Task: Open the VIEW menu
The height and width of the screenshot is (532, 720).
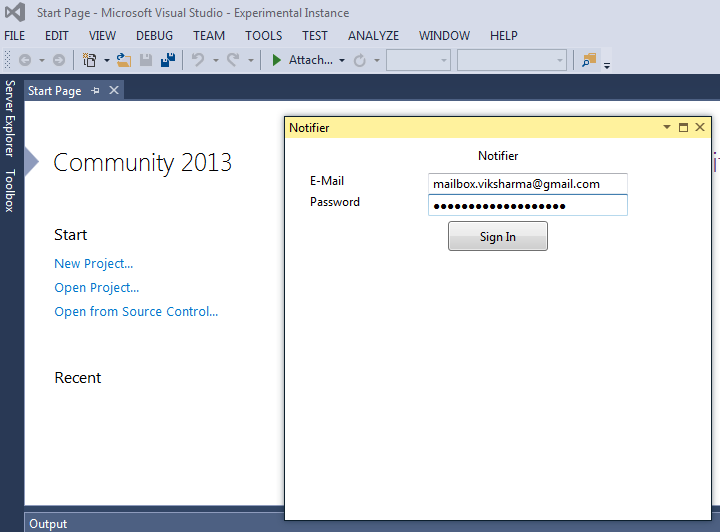Action: [x=102, y=36]
